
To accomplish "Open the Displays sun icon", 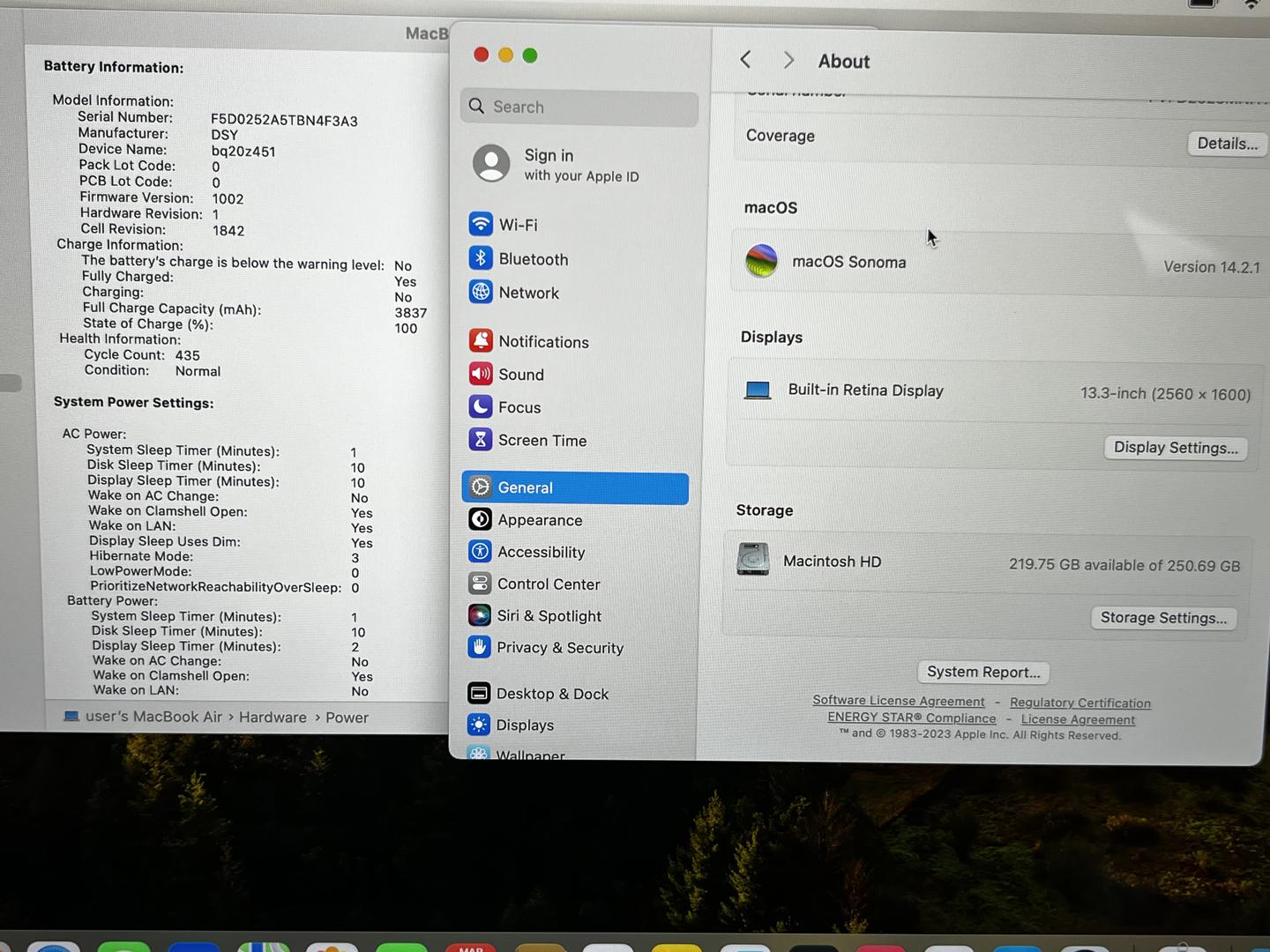I will (479, 725).
